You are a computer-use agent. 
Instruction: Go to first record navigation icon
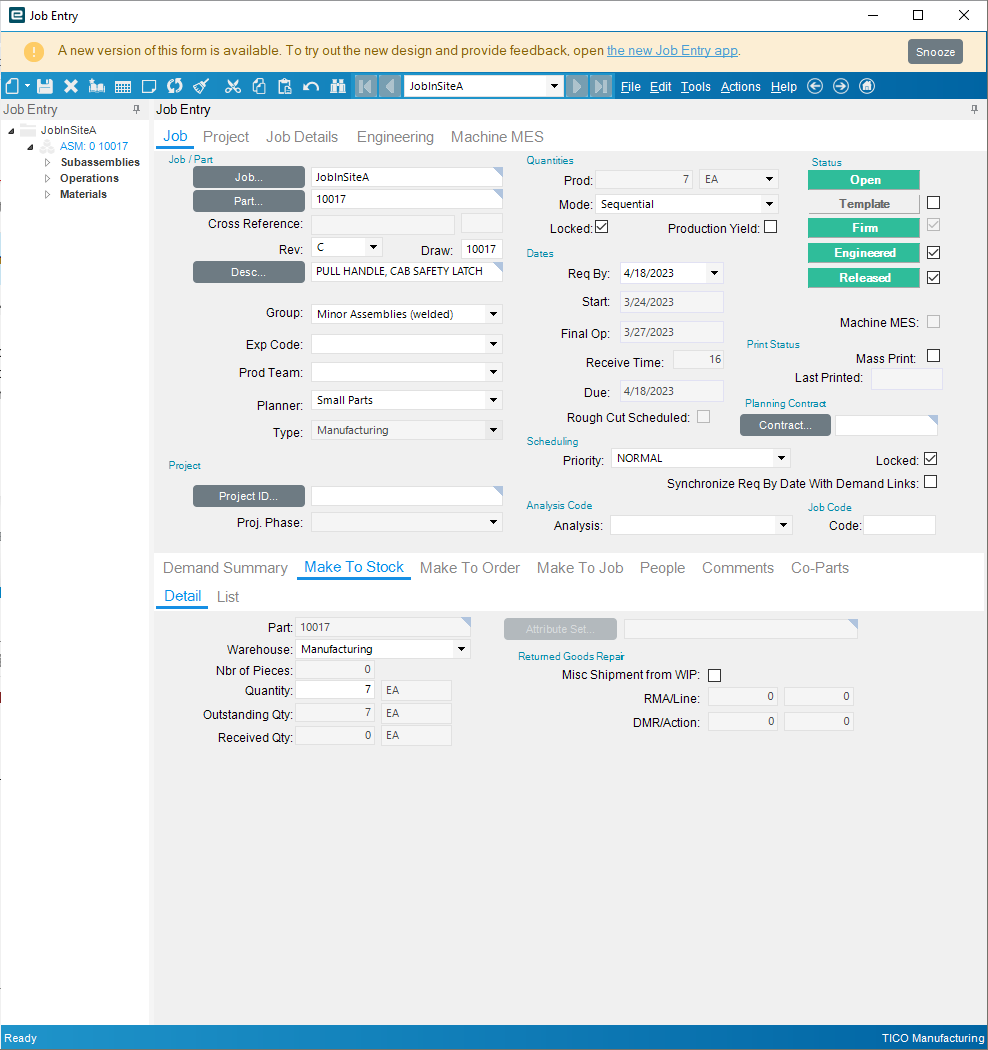(365, 86)
